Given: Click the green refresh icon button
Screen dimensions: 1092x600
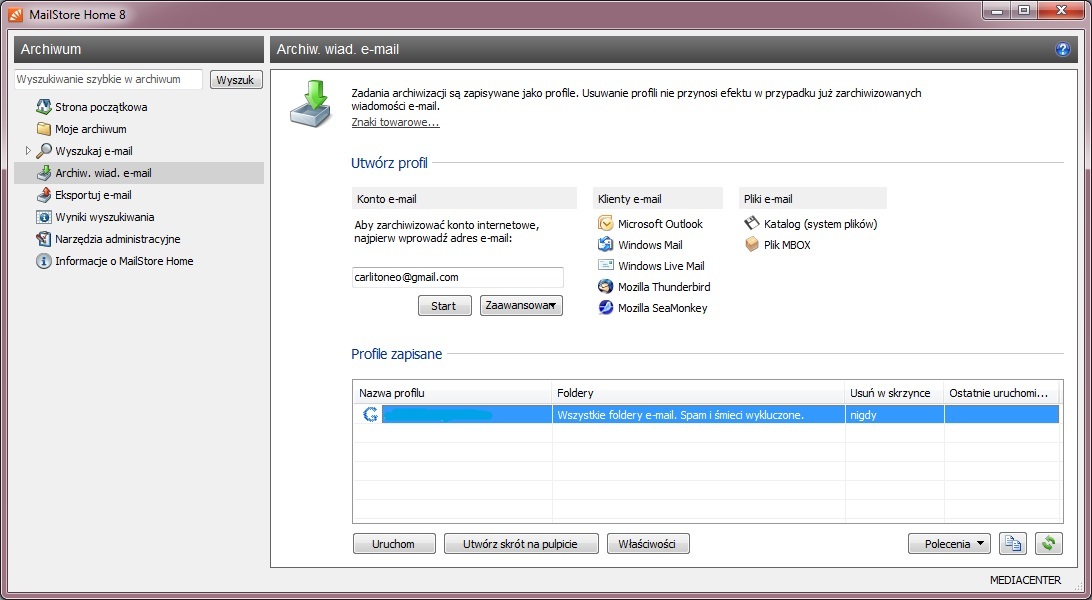Looking at the screenshot, I should (1049, 544).
